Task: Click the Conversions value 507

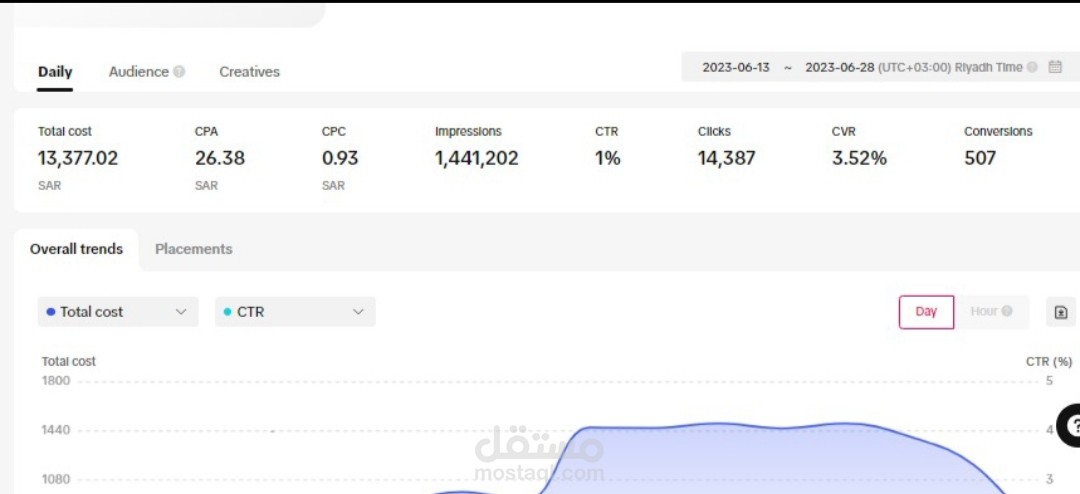Action: pyautogui.click(x=980, y=158)
